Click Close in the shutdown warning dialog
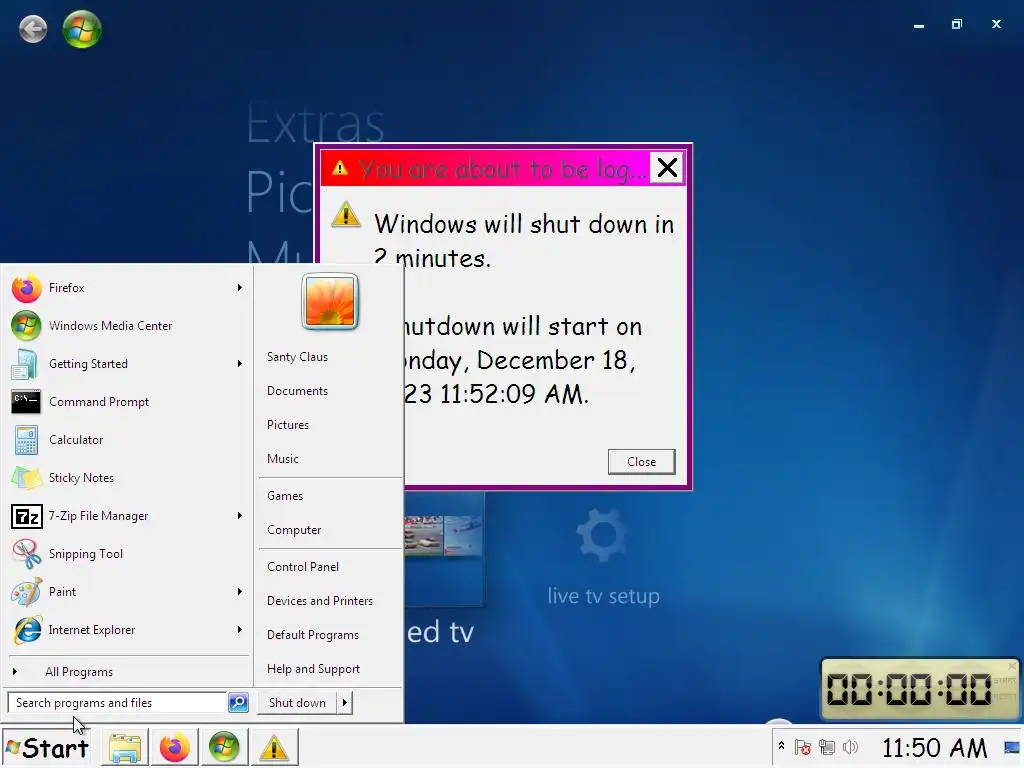The image size is (1024, 768). click(641, 462)
